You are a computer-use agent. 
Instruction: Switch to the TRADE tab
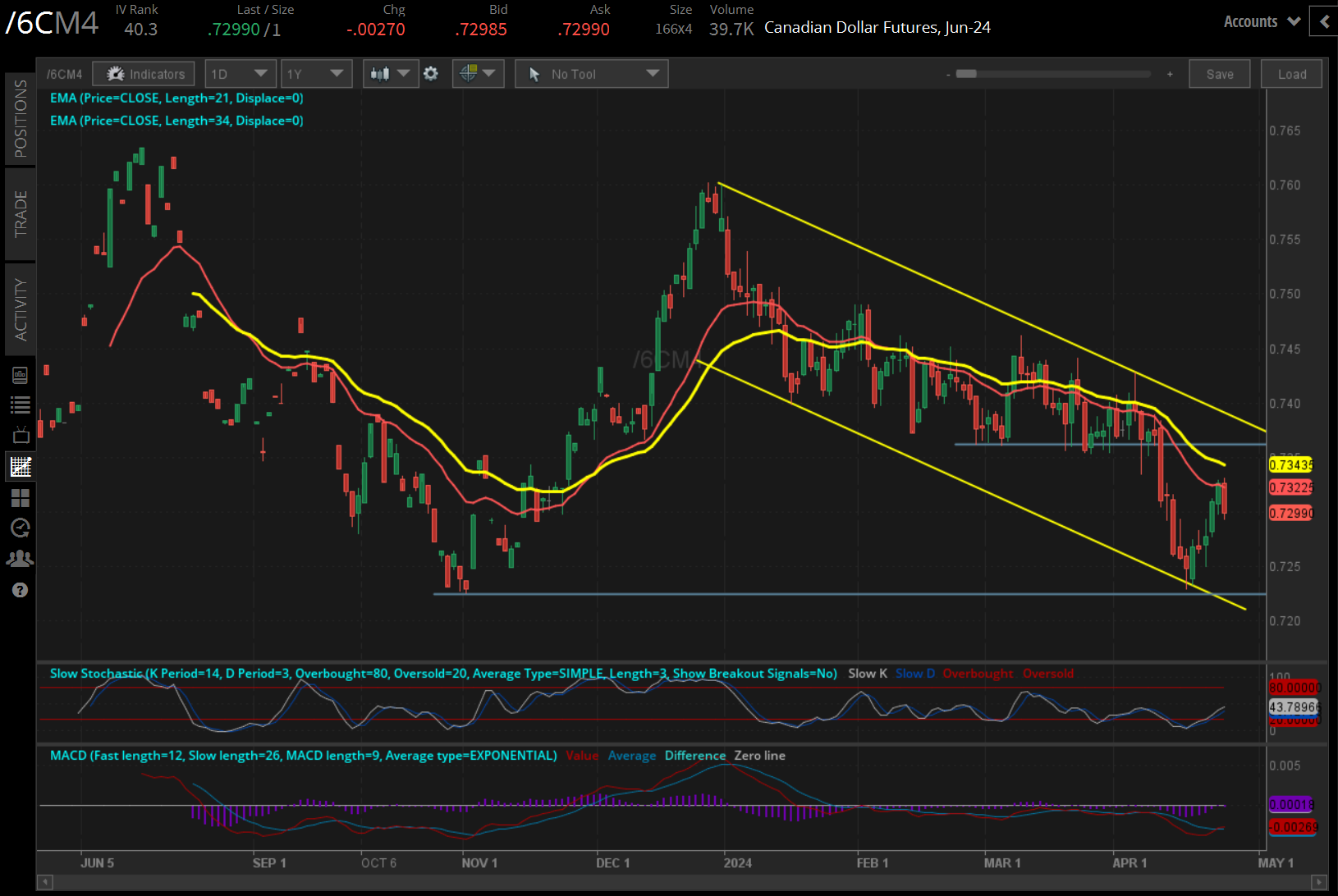[x=21, y=213]
